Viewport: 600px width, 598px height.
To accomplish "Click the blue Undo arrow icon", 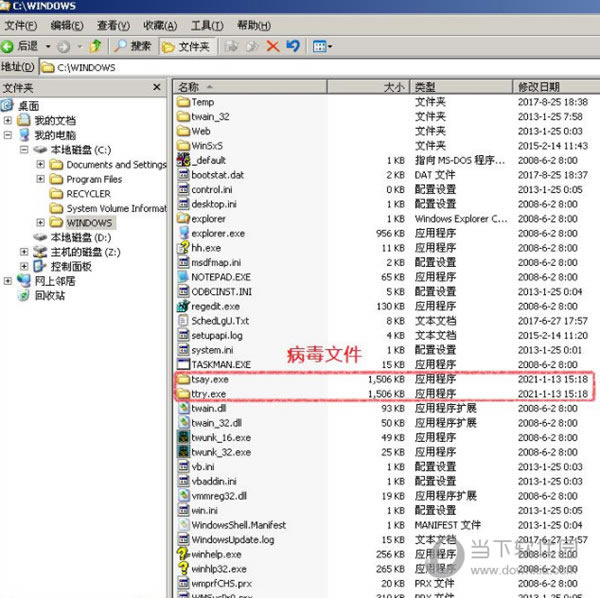I will [x=293, y=46].
